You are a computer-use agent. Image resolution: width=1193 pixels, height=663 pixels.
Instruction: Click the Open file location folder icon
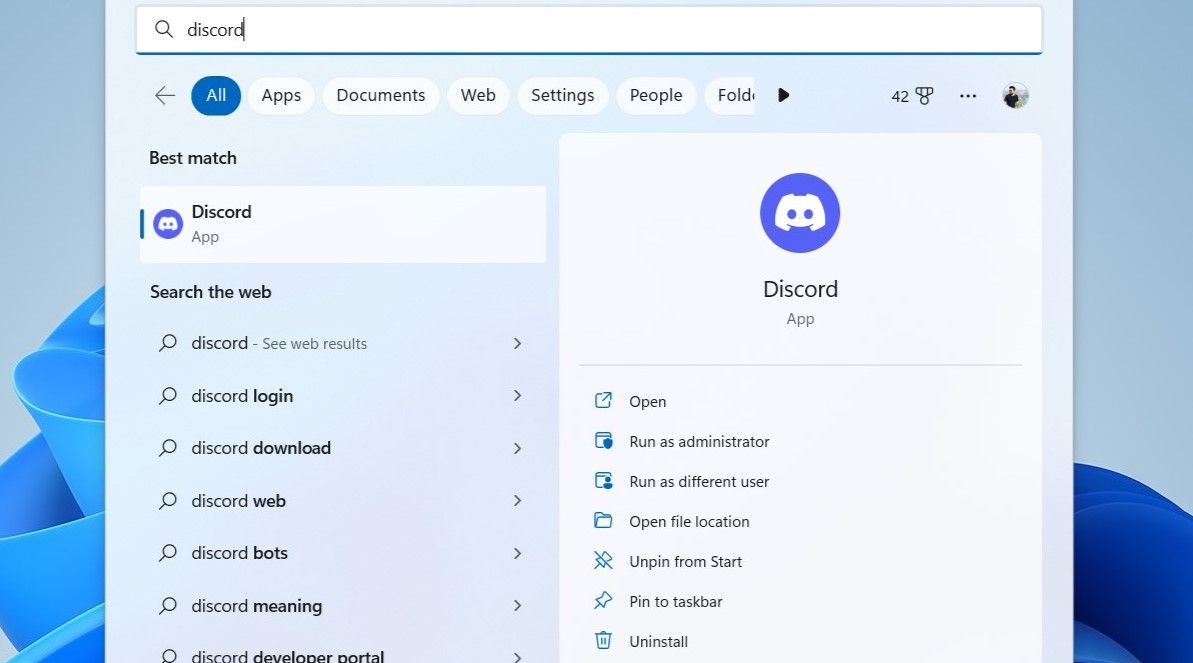(603, 521)
